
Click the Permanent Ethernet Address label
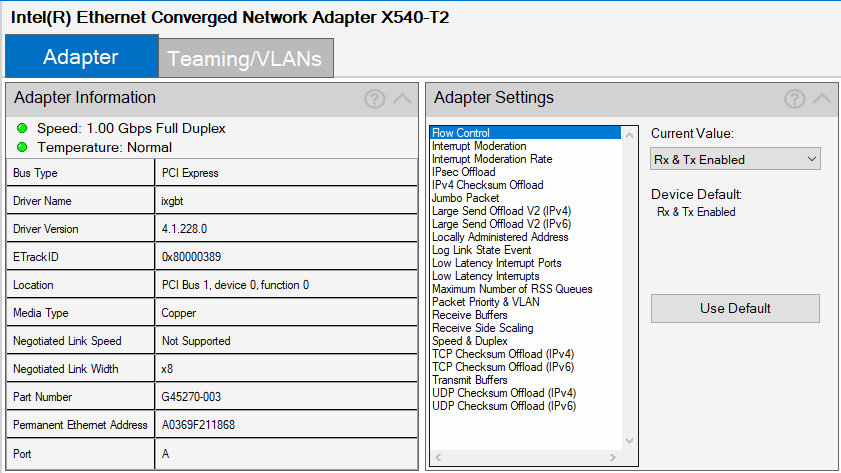point(80,425)
